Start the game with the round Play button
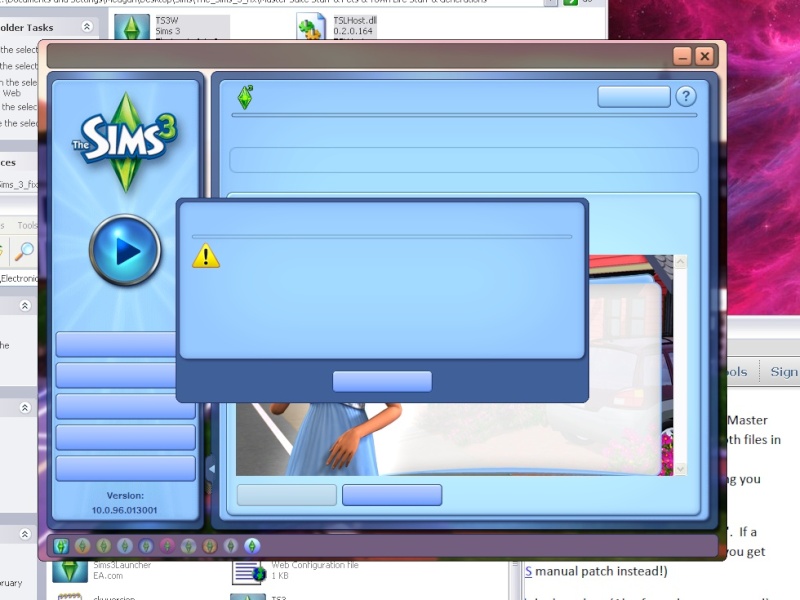Screen dimensions: 800x600 [x=125, y=251]
